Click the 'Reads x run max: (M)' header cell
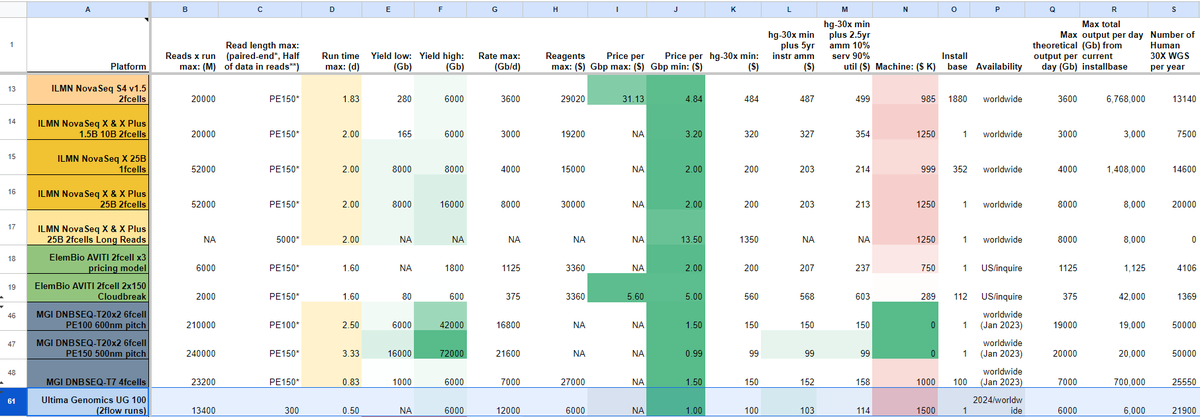This screenshot has width=1200, height=417. (x=185, y=46)
